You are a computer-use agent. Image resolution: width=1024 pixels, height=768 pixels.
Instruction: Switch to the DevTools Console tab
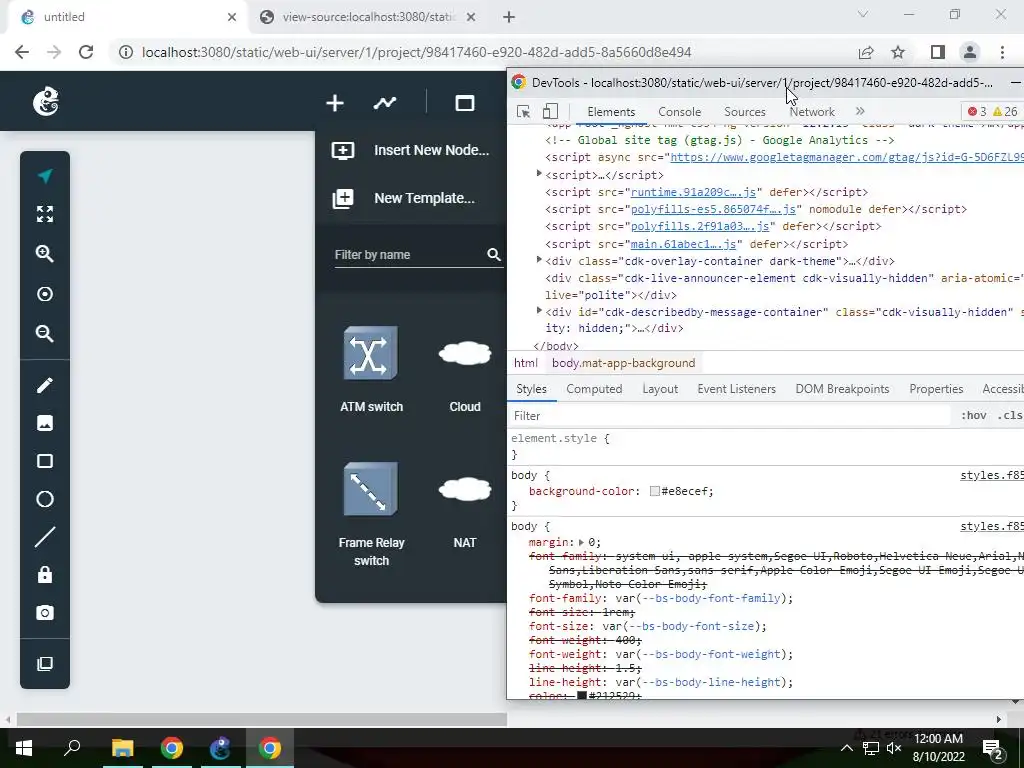(679, 112)
